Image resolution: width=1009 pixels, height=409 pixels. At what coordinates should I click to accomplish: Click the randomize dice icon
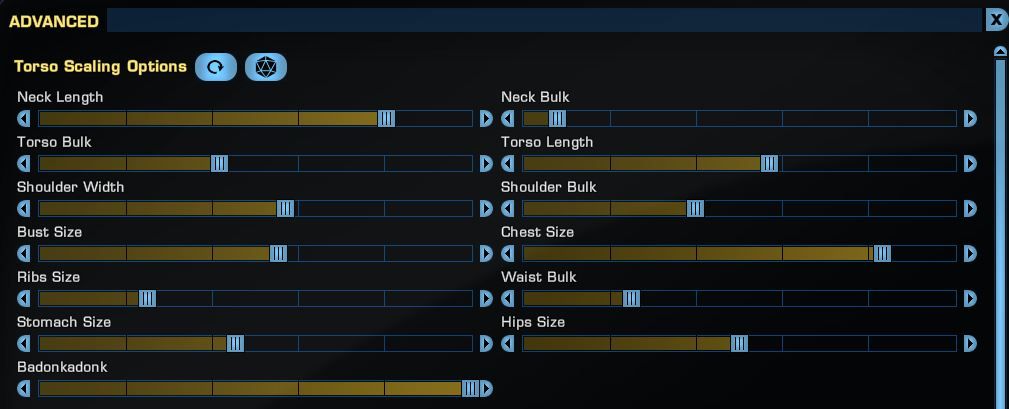(266, 67)
